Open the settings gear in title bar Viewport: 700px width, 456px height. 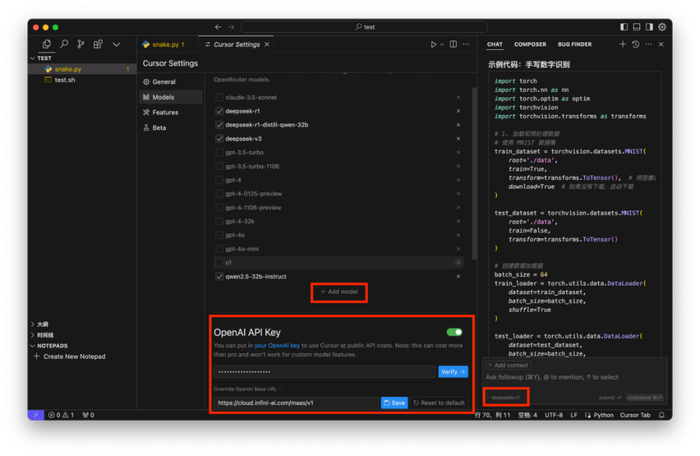(662, 27)
